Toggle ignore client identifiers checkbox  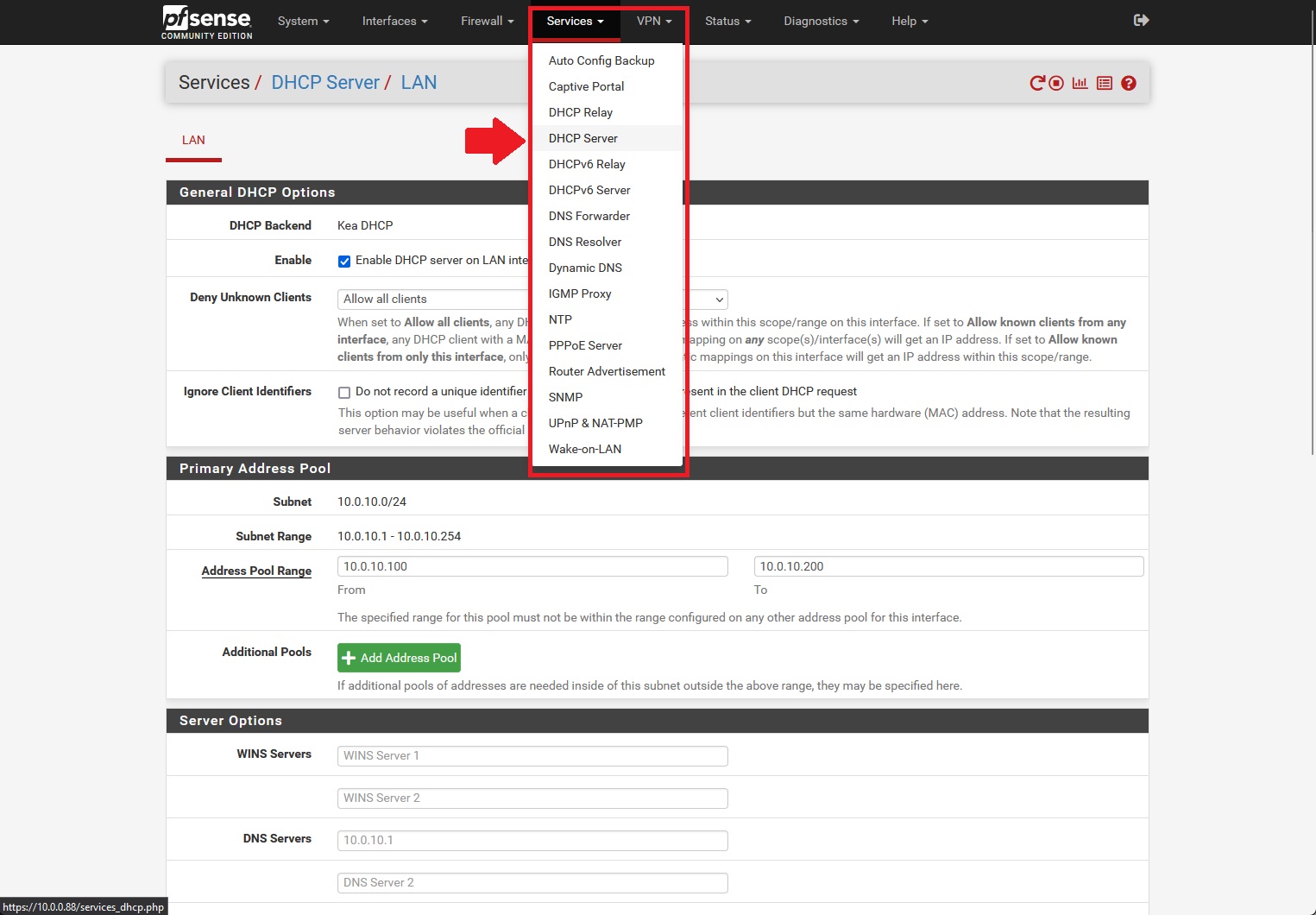(344, 392)
